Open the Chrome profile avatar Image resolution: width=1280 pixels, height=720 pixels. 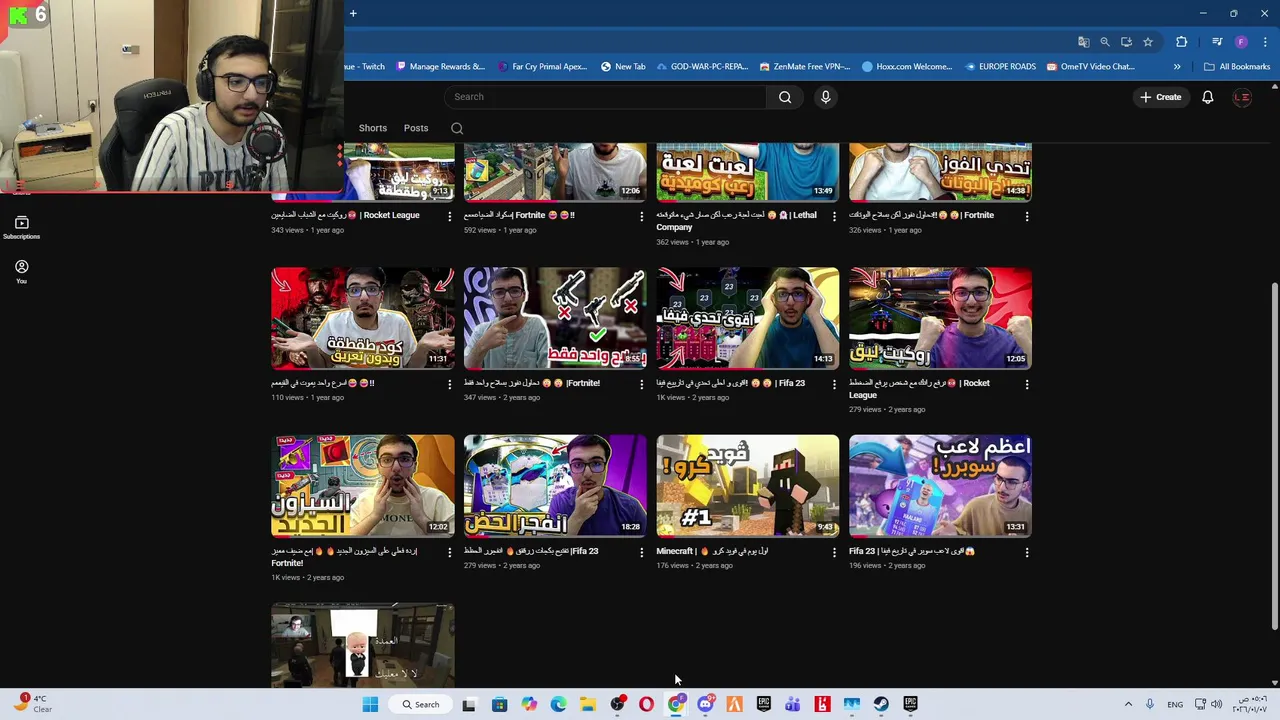[x=1241, y=42]
